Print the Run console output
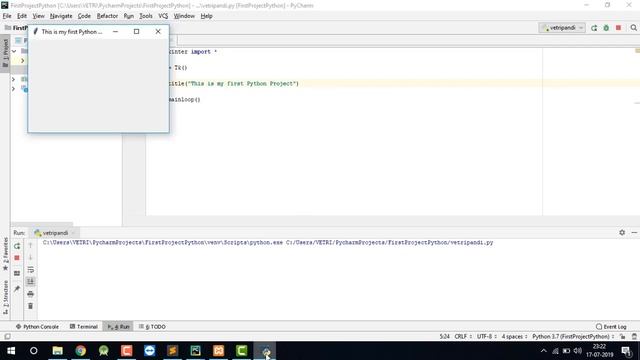 click(30, 294)
